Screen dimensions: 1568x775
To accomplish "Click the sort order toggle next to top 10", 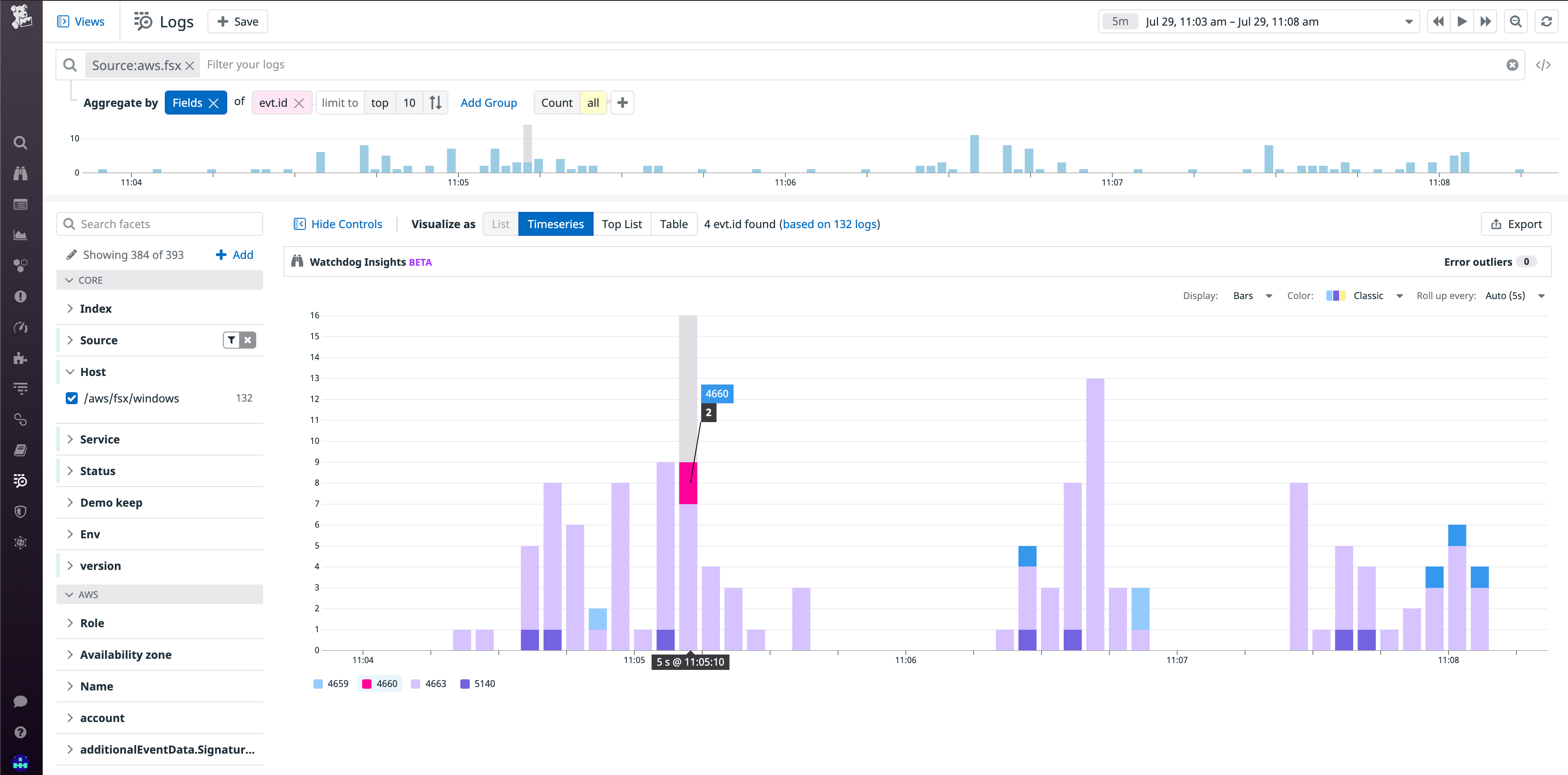I will [435, 102].
